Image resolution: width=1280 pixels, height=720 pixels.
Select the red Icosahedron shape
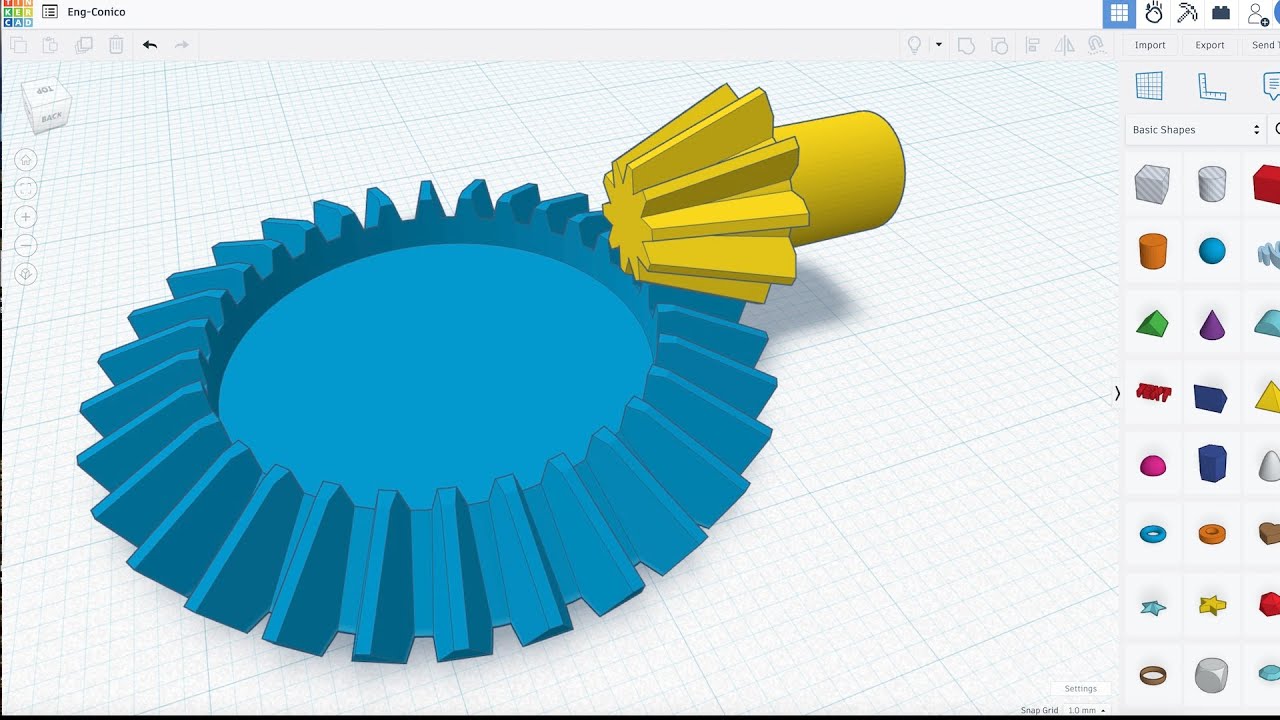click(x=1269, y=604)
